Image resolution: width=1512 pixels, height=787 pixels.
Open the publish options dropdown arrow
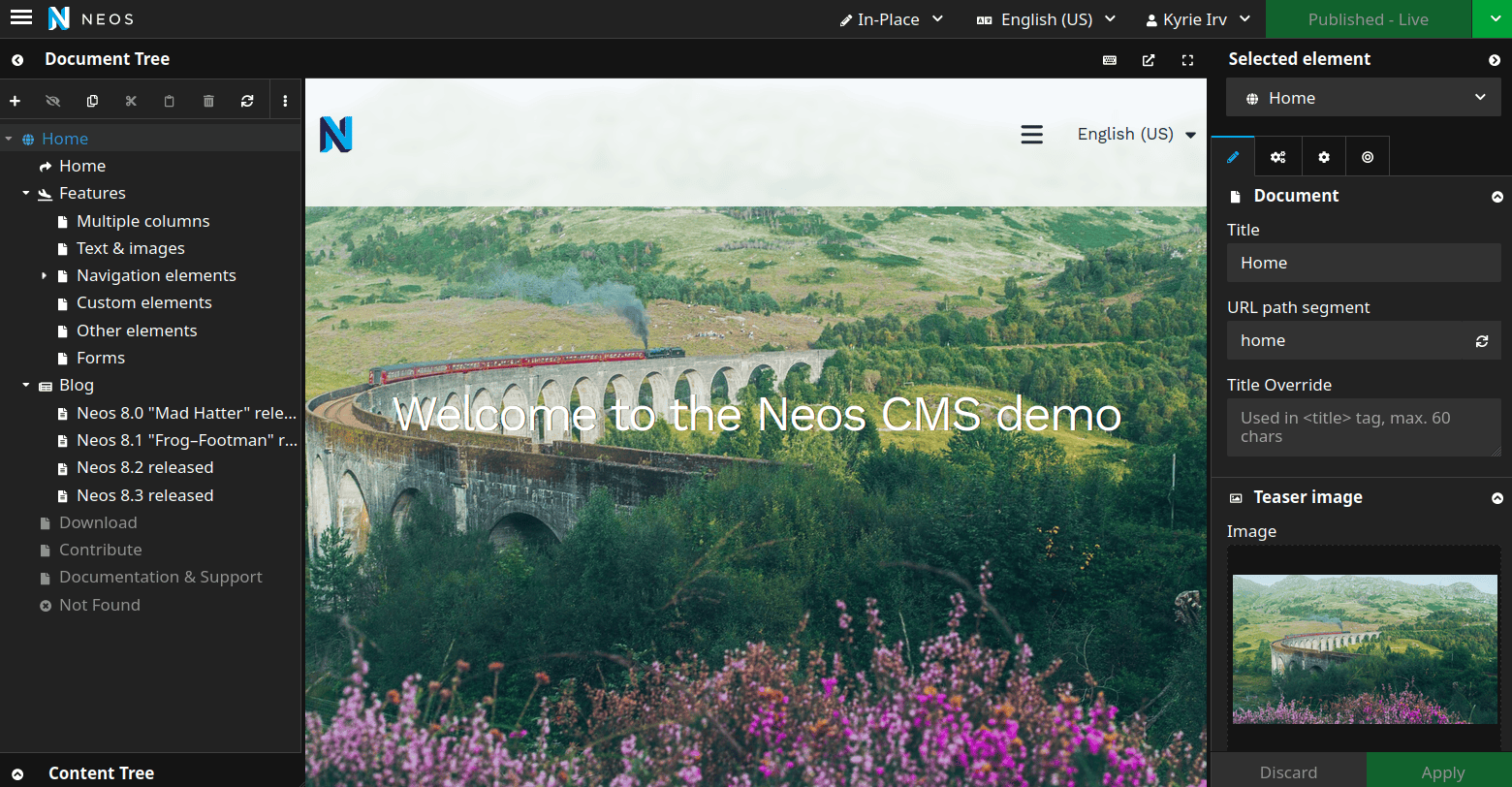pyautogui.click(x=1492, y=19)
